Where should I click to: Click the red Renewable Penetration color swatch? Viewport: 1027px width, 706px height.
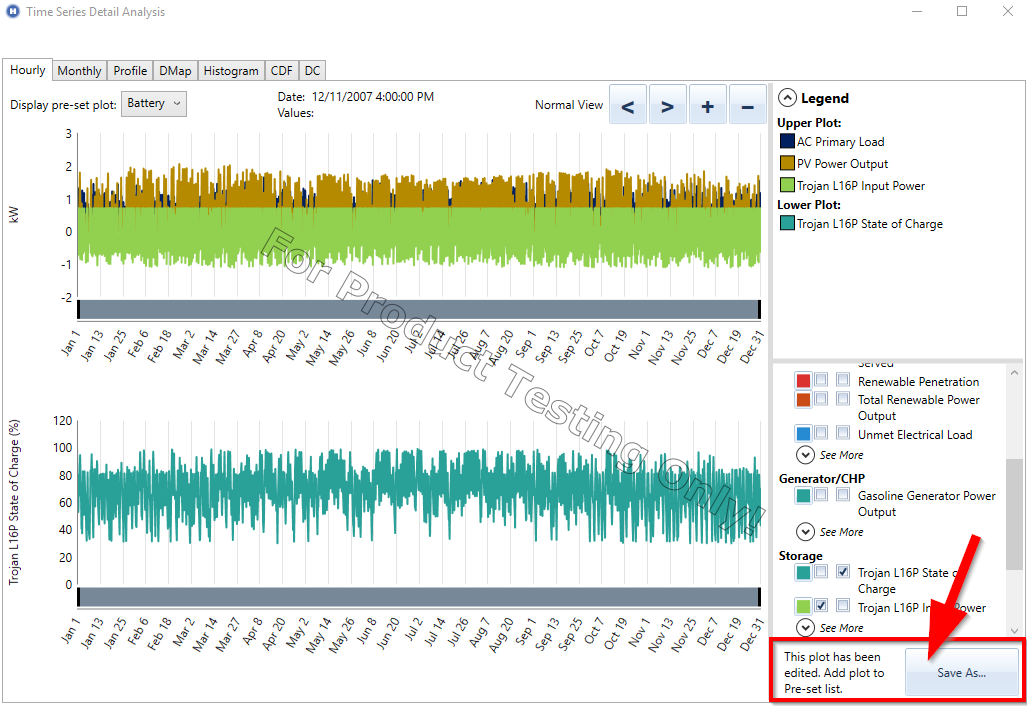coord(803,381)
